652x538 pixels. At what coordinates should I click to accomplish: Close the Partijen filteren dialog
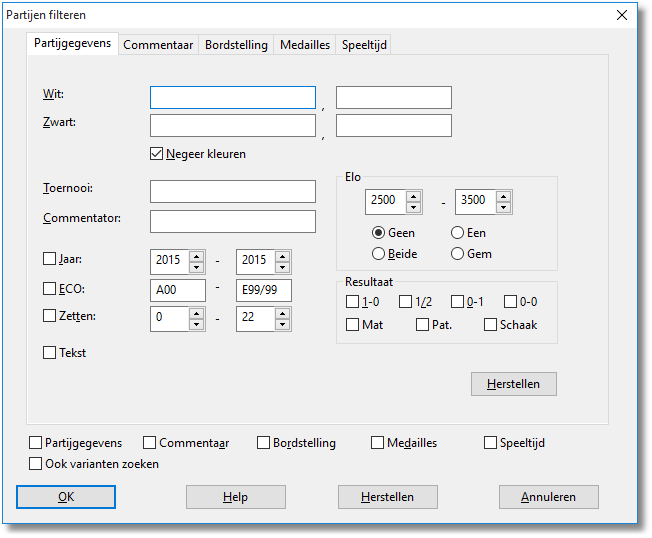click(622, 15)
